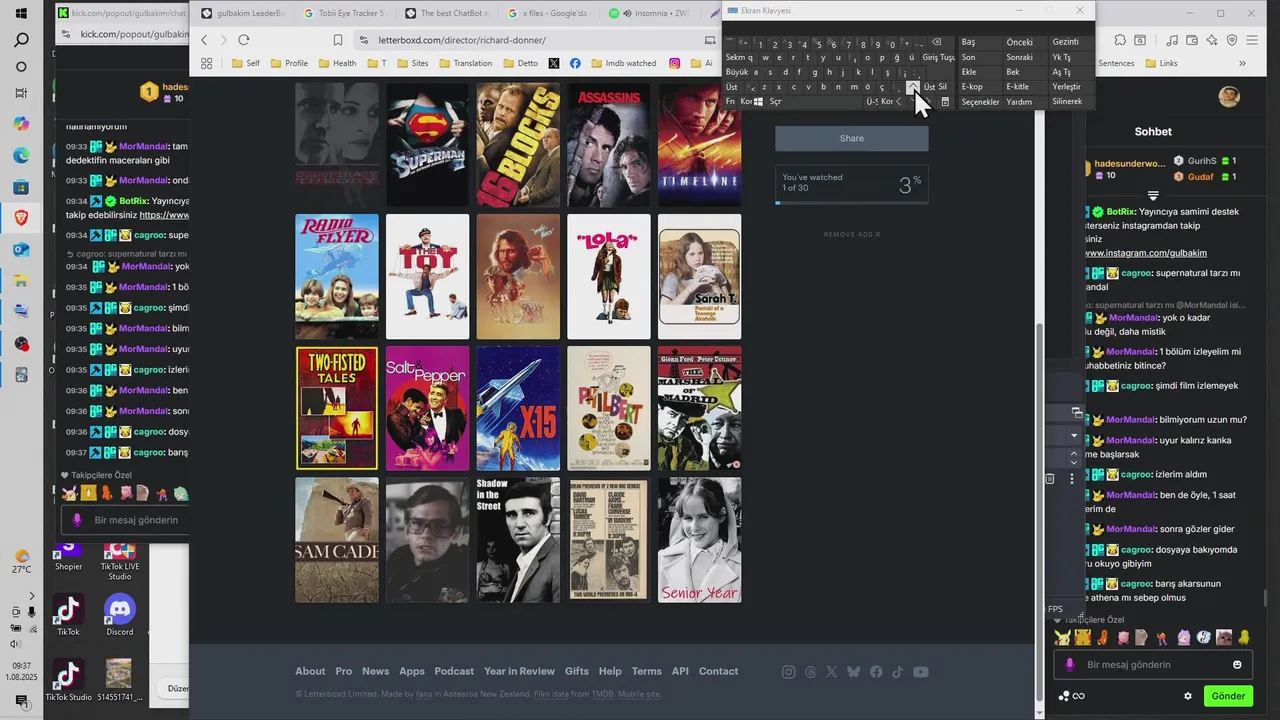Click the up stepper arrow in side panel
This screenshot has width=1280, height=720.
[1074, 452]
